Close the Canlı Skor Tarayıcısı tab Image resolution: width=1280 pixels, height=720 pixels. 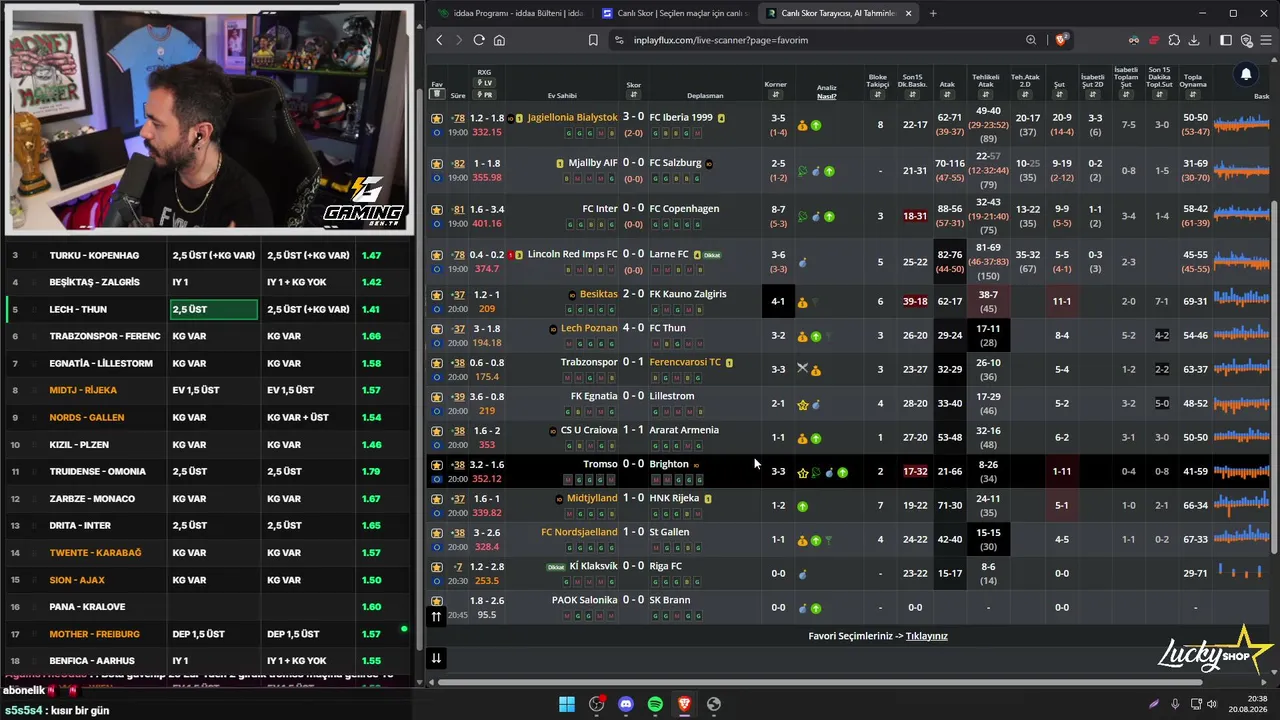coord(908,13)
